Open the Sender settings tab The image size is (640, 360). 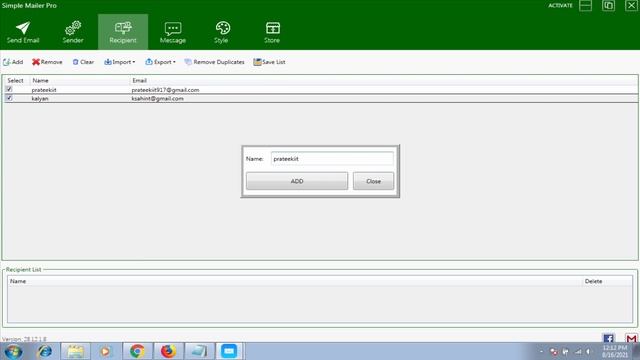point(73,32)
